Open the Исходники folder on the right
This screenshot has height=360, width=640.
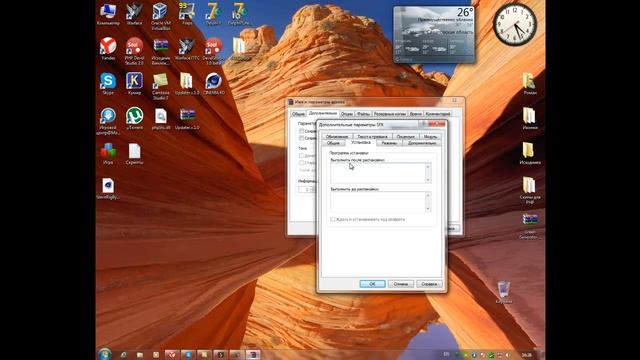tap(529, 153)
